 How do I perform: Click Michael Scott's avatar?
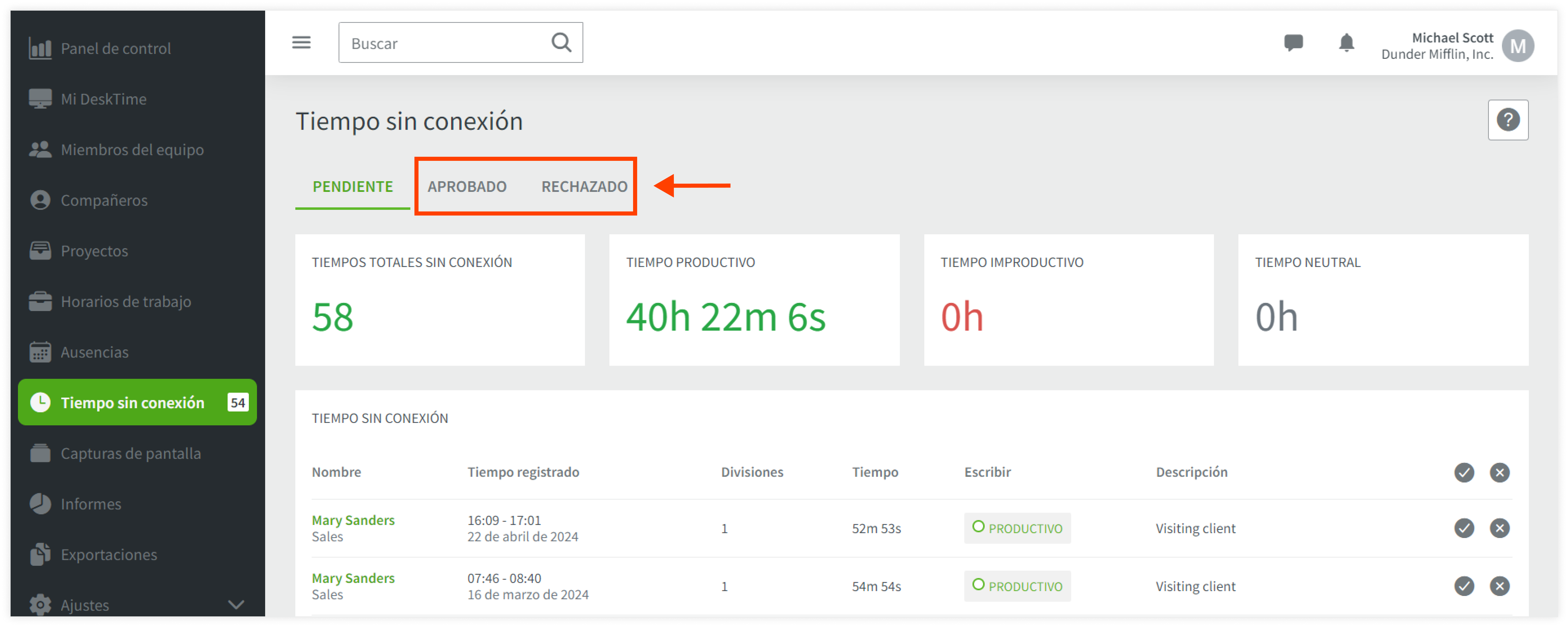1517,46
